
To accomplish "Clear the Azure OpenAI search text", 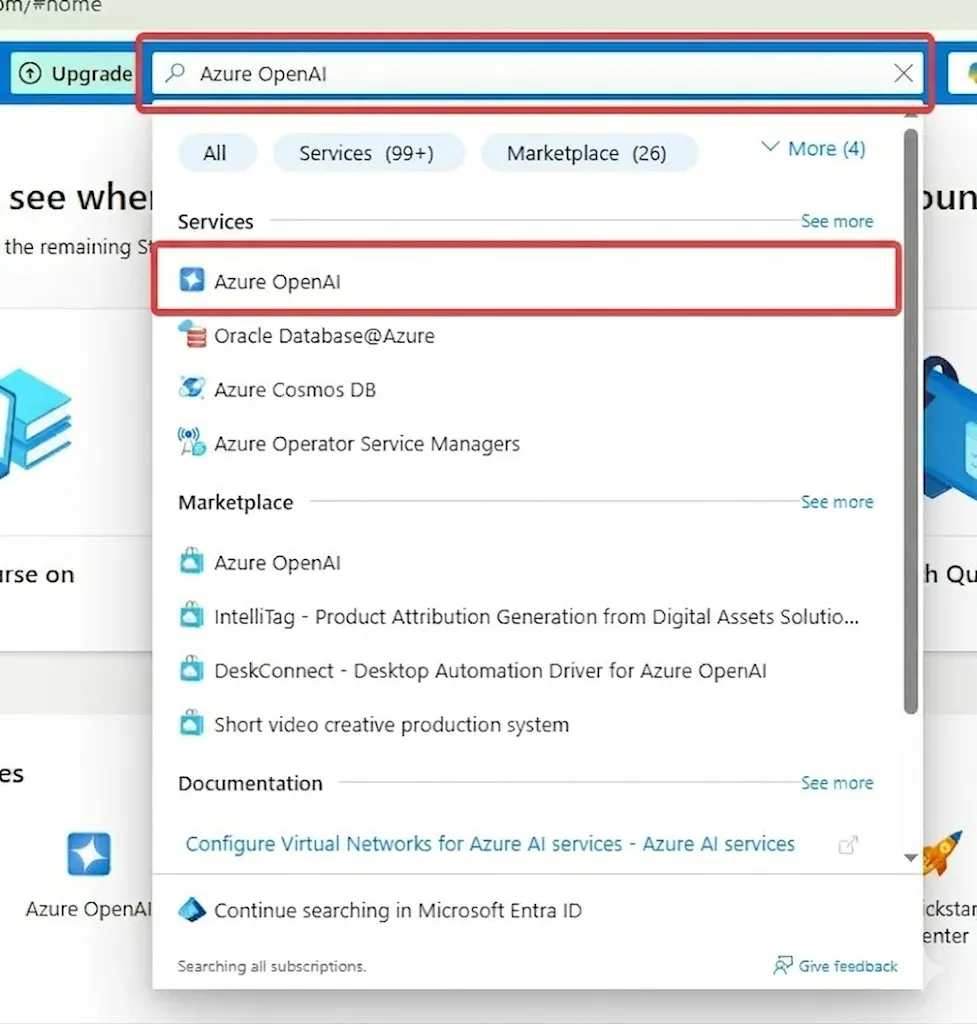I will pyautogui.click(x=903, y=73).
